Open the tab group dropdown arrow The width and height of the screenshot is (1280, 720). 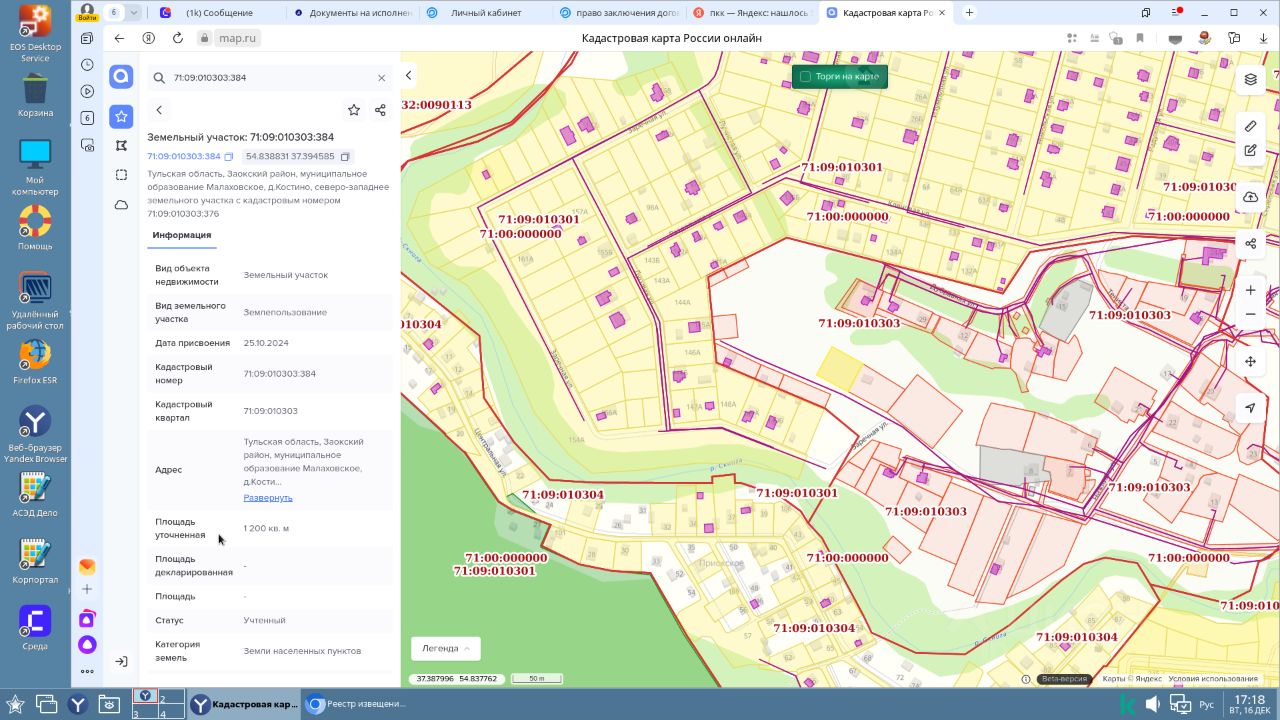click(x=135, y=13)
